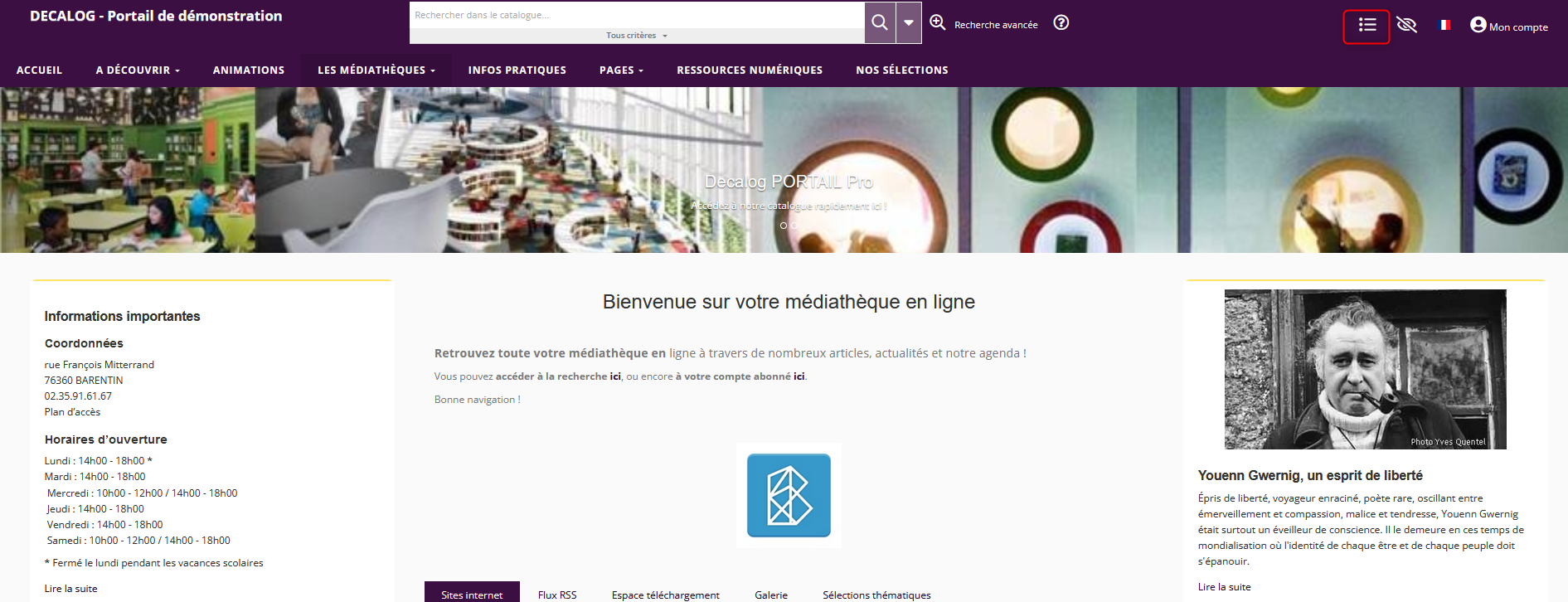This screenshot has width=1568, height=602.
Task: Click the help question mark icon
Action: tap(1061, 22)
